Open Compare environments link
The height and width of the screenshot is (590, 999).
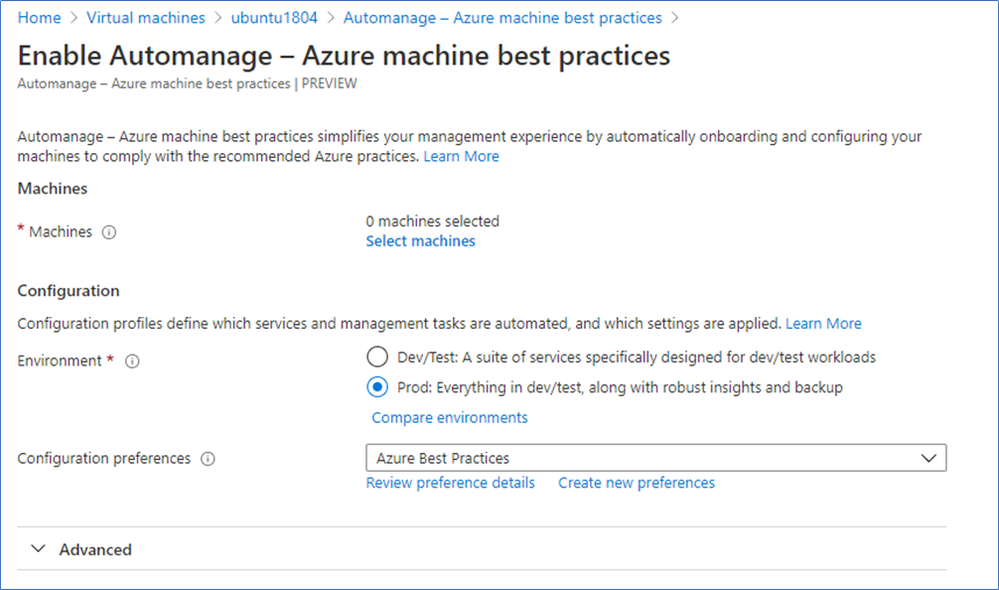coord(450,417)
